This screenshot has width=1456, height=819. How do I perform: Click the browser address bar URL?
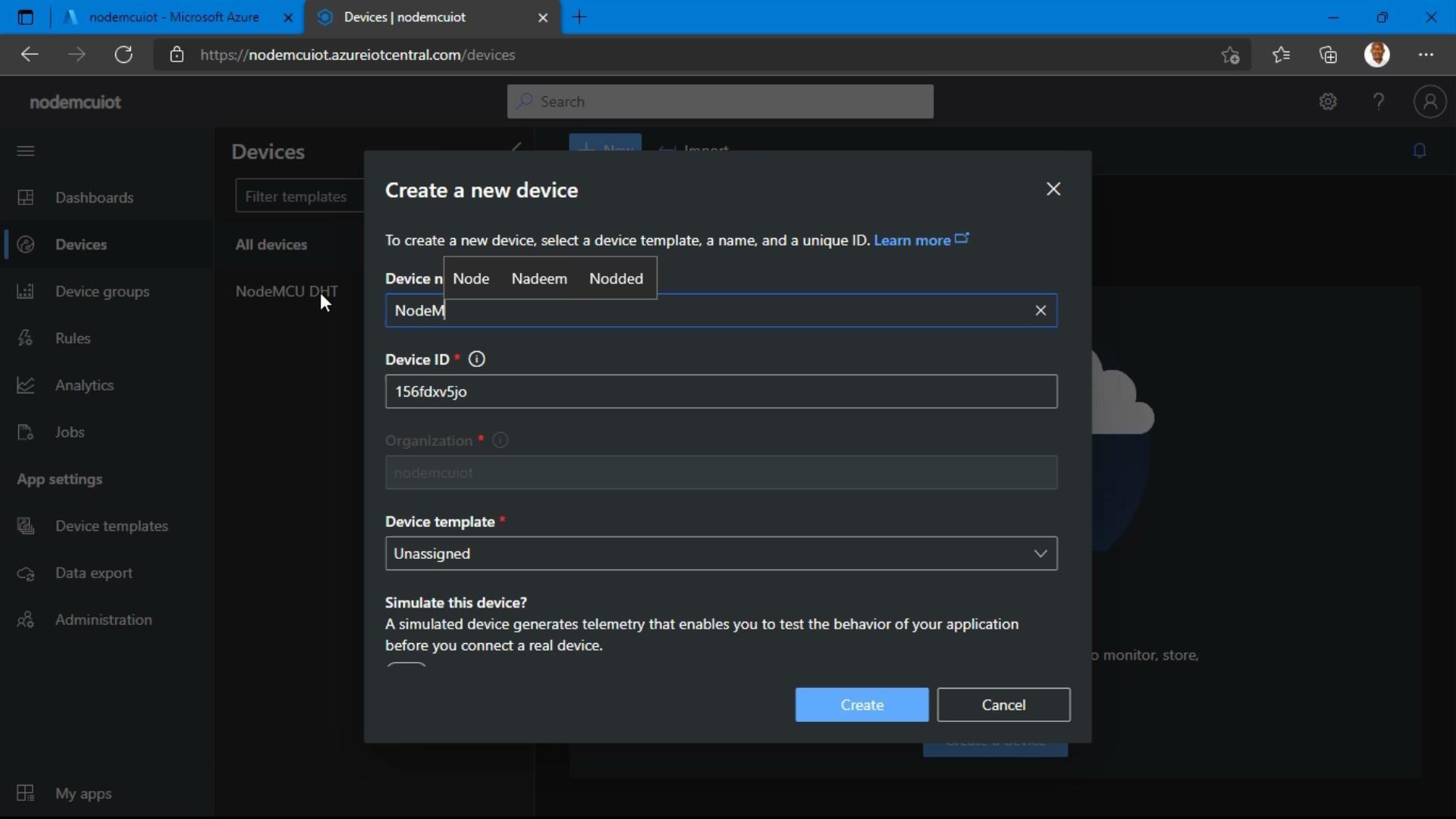point(358,55)
